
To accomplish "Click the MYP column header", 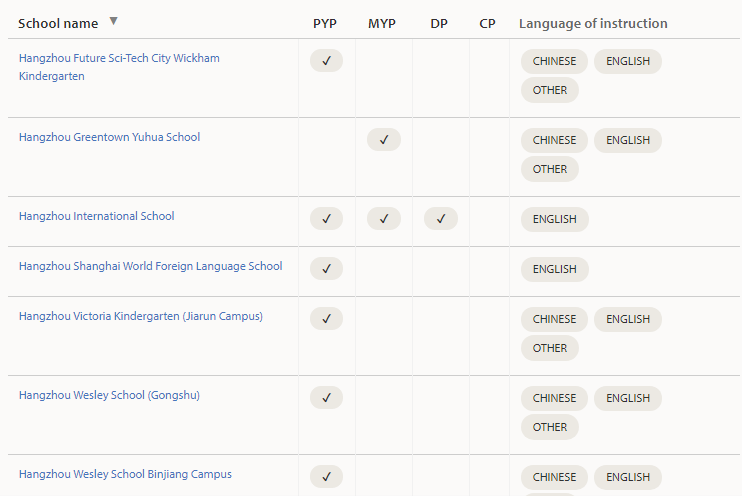I will tap(382, 24).
